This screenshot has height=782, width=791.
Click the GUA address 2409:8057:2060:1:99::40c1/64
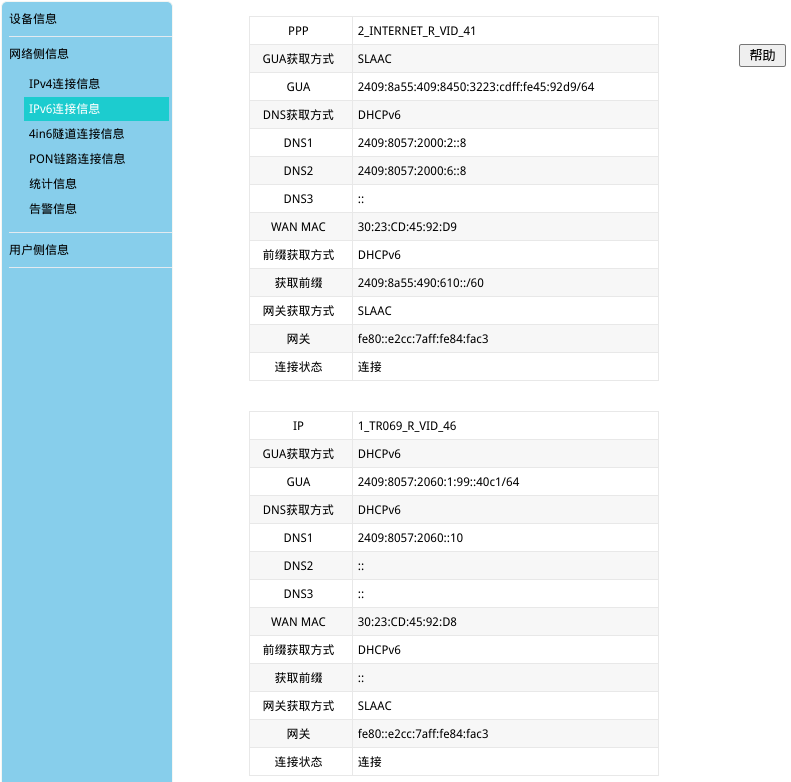[438, 482]
